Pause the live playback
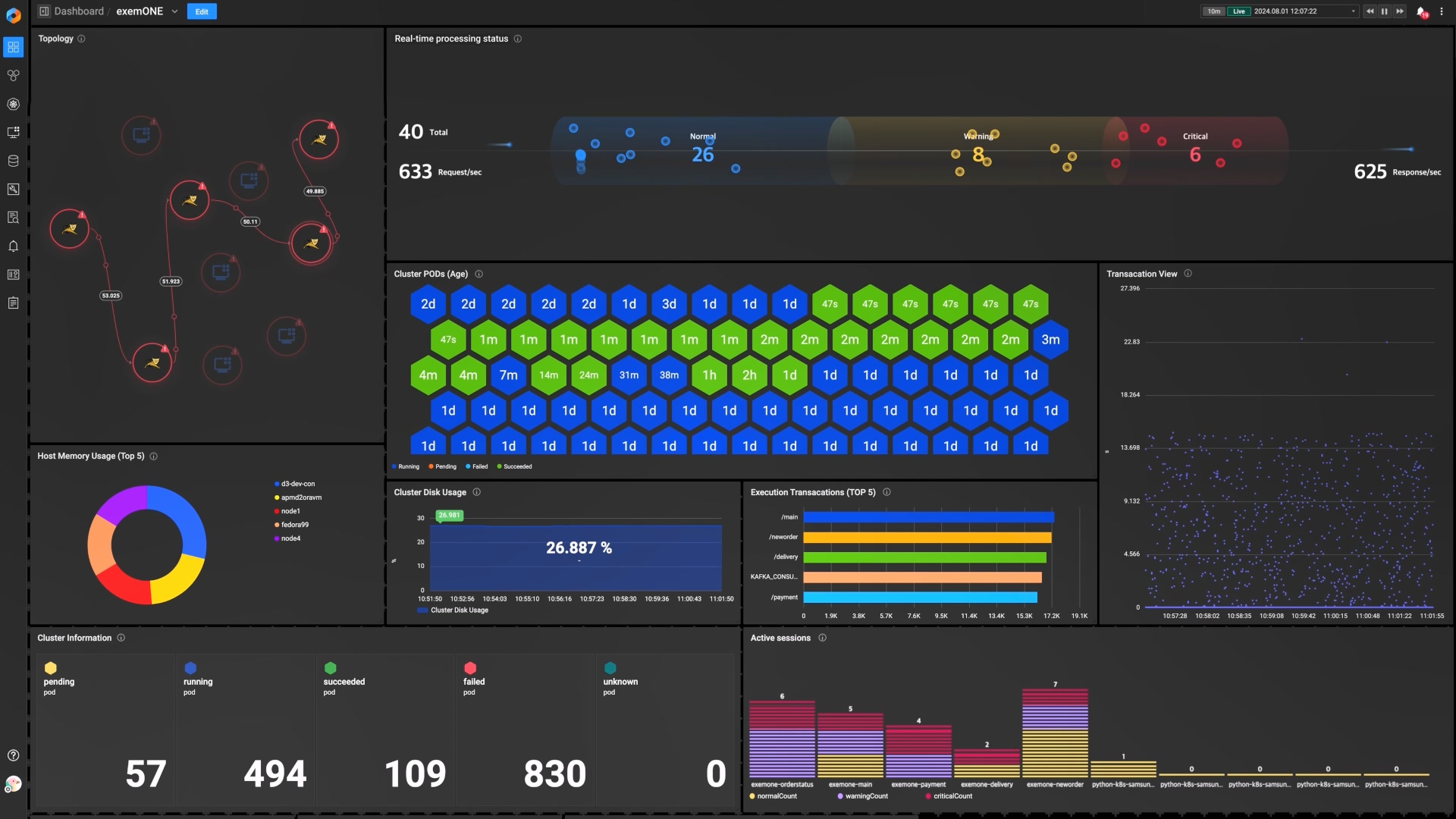 [1385, 11]
